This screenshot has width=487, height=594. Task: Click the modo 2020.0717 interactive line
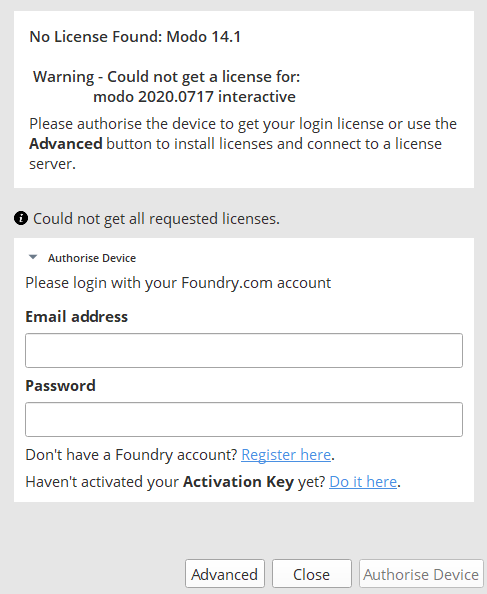194,97
